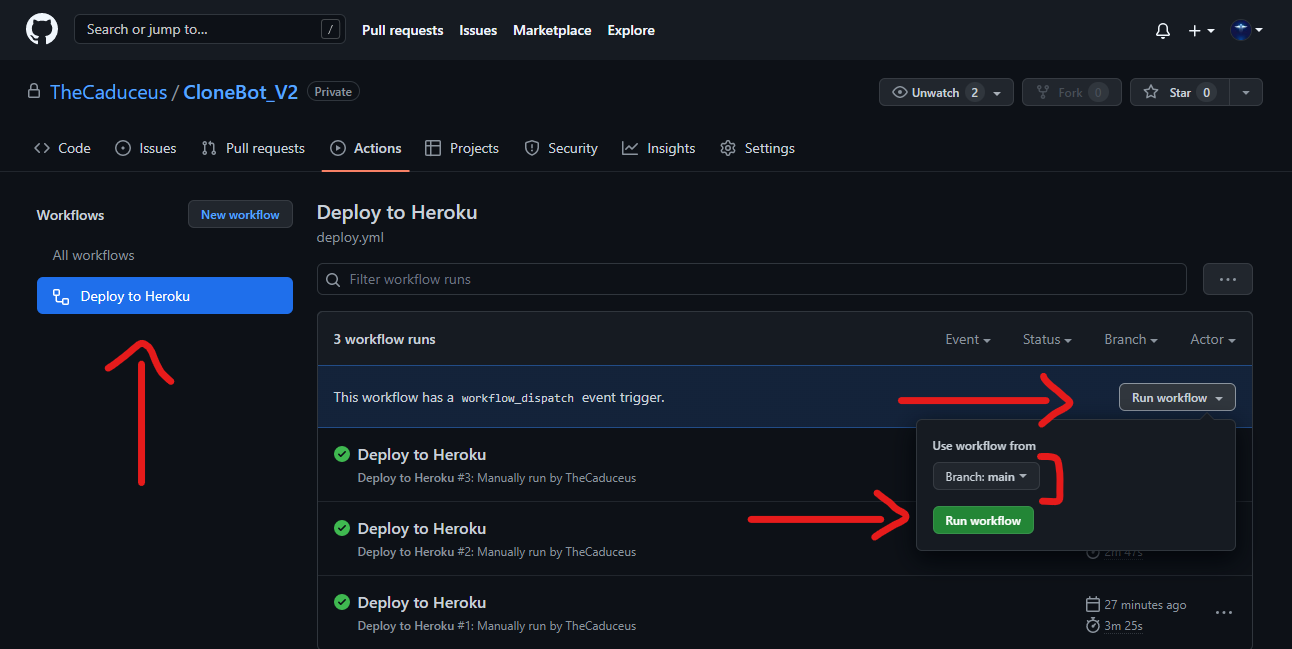Open Explore in top navigation
1292x649 pixels.
[631, 30]
